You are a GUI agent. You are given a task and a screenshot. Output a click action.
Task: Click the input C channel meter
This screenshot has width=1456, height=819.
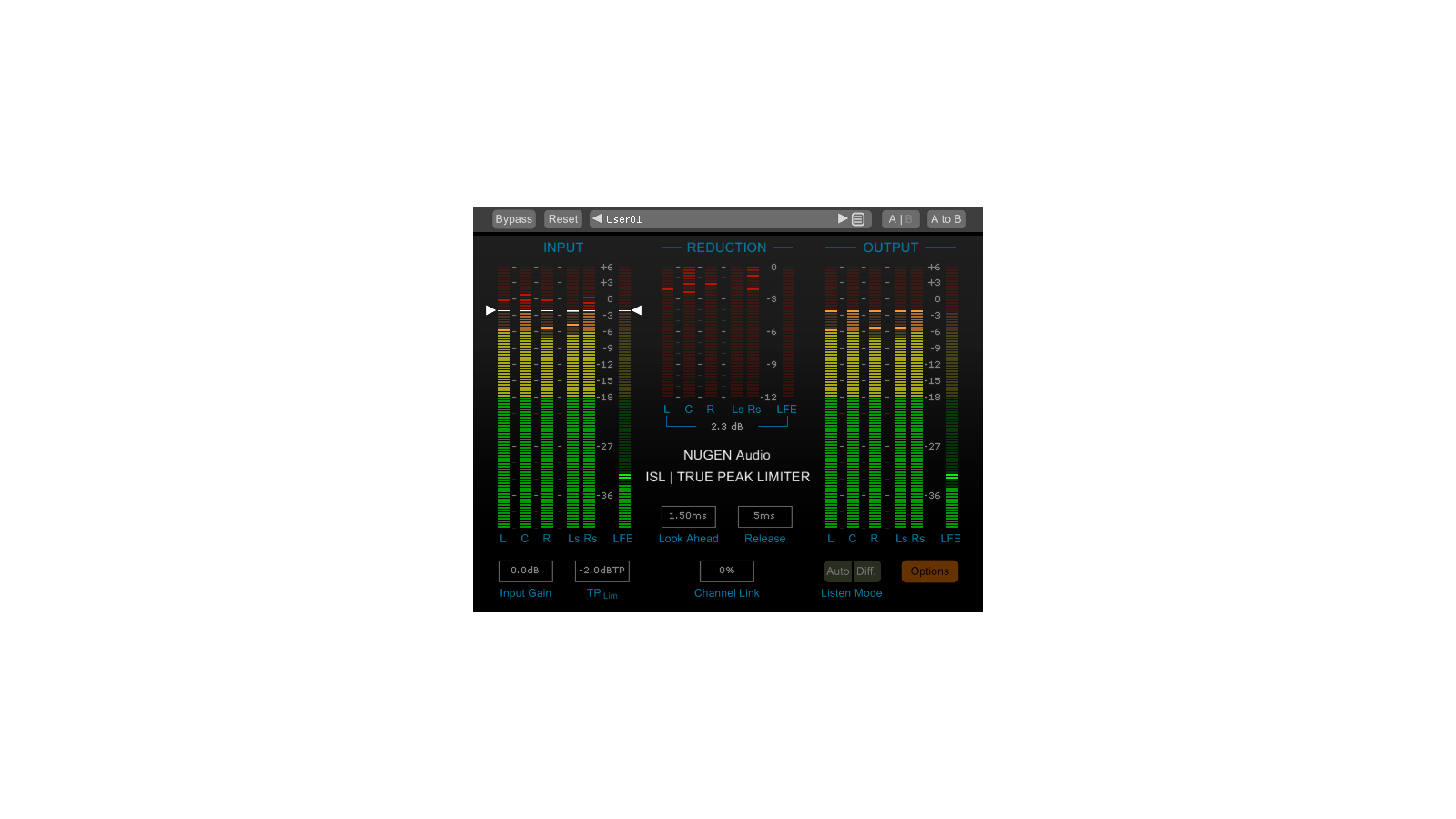tap(525, 397)
